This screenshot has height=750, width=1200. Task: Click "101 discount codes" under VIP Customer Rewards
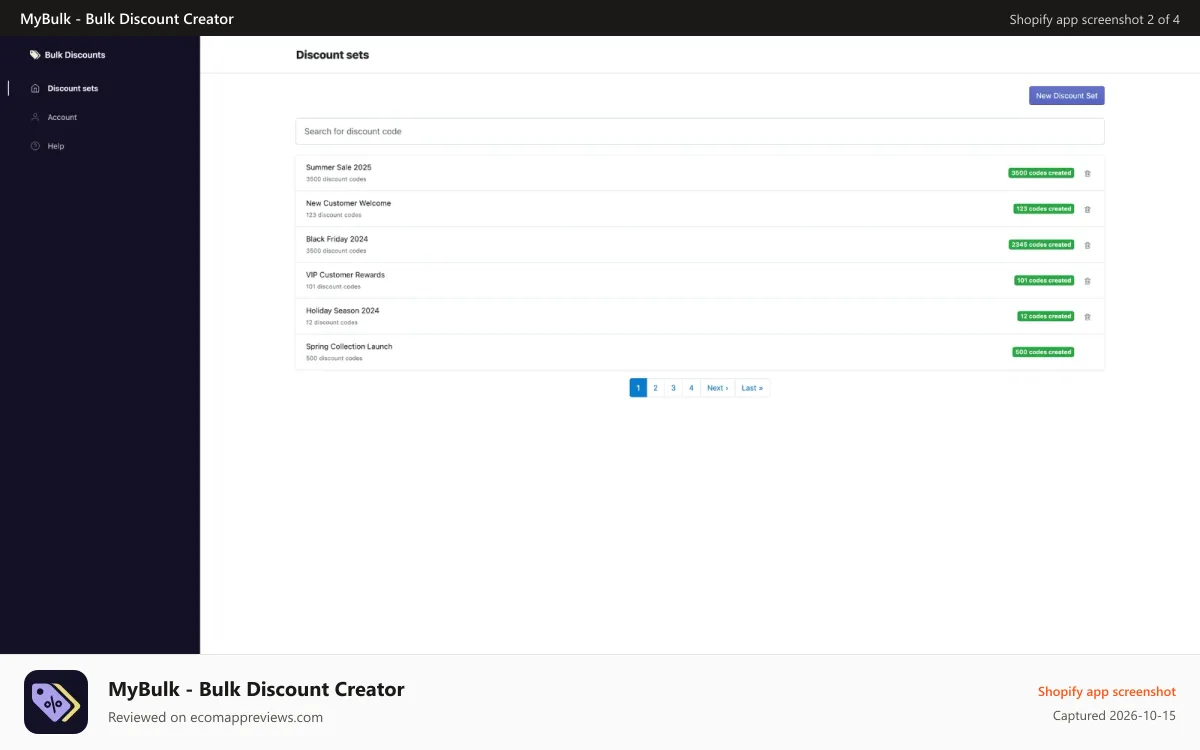point(333,287)
